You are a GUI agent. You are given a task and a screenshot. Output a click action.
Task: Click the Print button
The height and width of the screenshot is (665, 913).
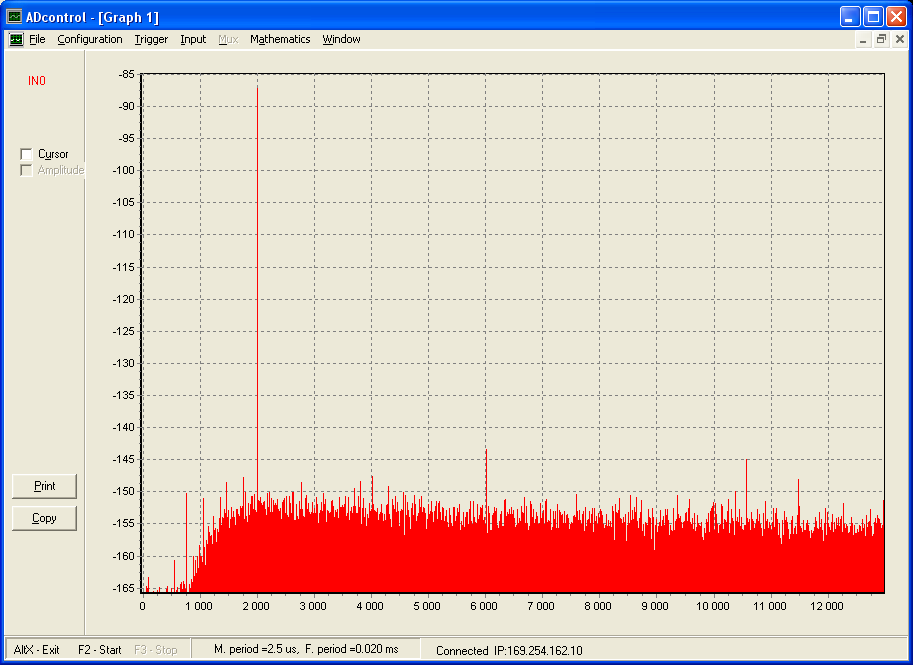pos(44,486)
